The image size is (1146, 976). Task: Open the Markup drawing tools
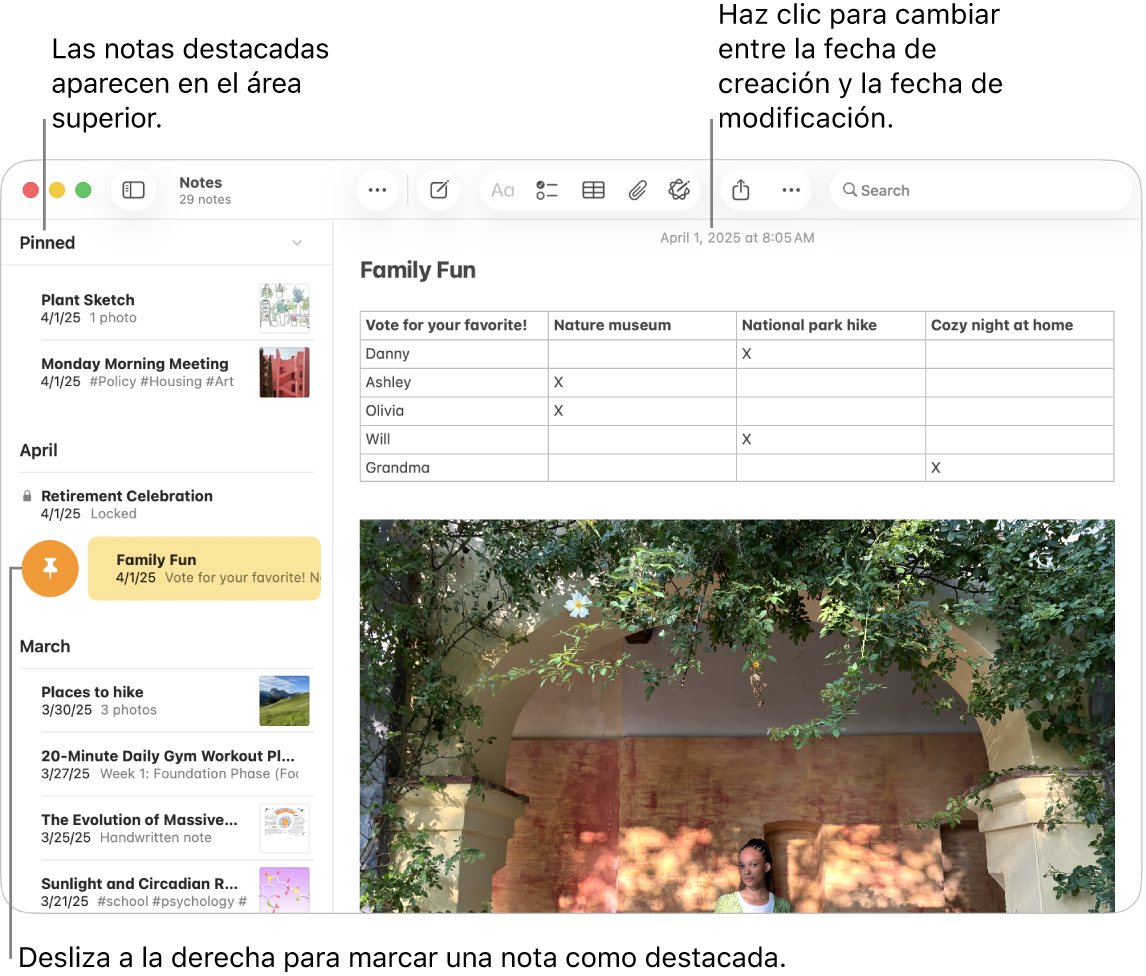pyautogui.click(x=680, y=189)
